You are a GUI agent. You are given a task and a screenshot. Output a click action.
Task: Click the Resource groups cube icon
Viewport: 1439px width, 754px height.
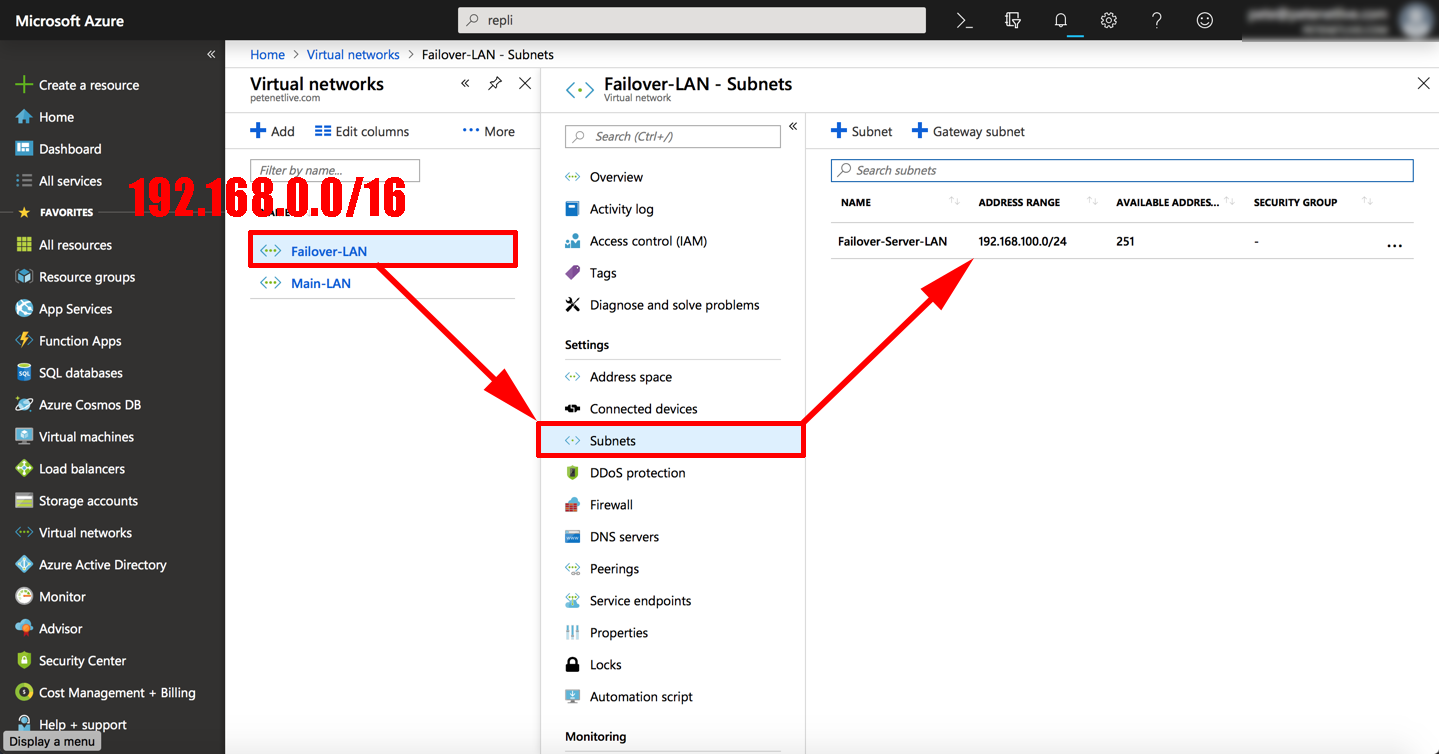pyautogui.click(x=24, y=277)
